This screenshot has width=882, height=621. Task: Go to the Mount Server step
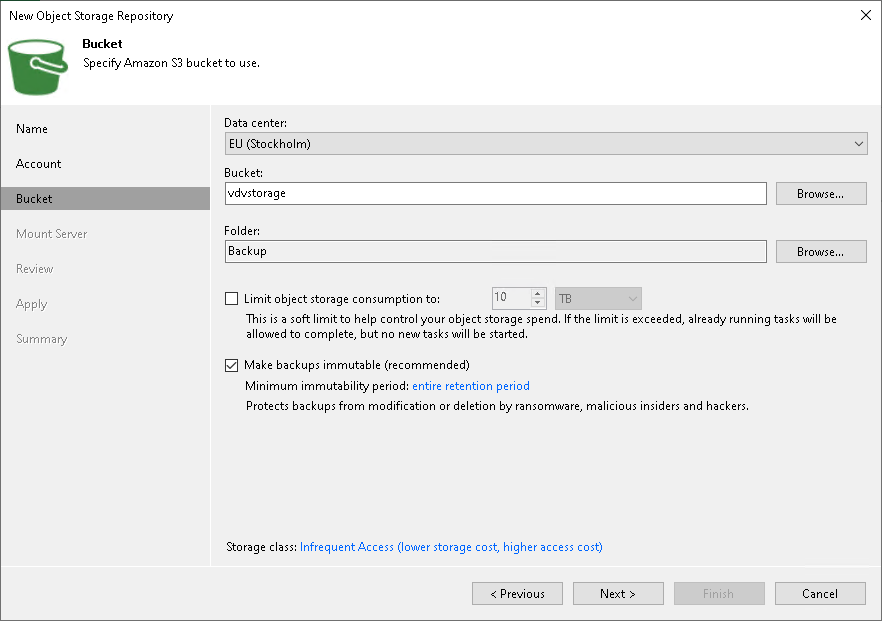click(51, 233)
